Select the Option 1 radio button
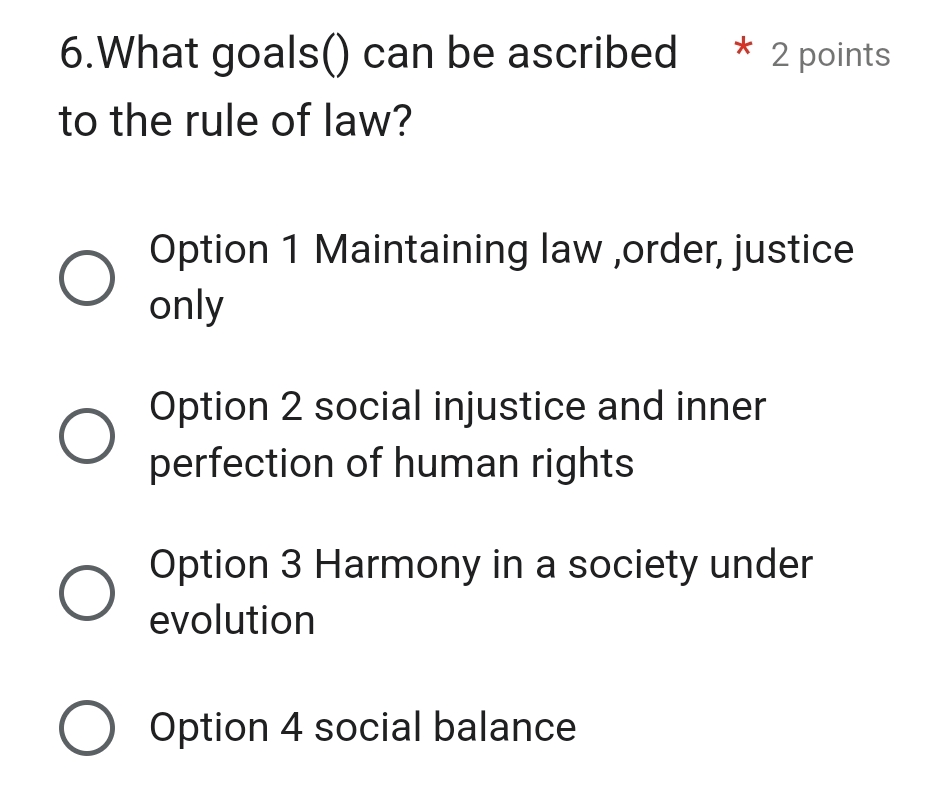Screen dimensions: 945x800 click(x=88, y=277)
